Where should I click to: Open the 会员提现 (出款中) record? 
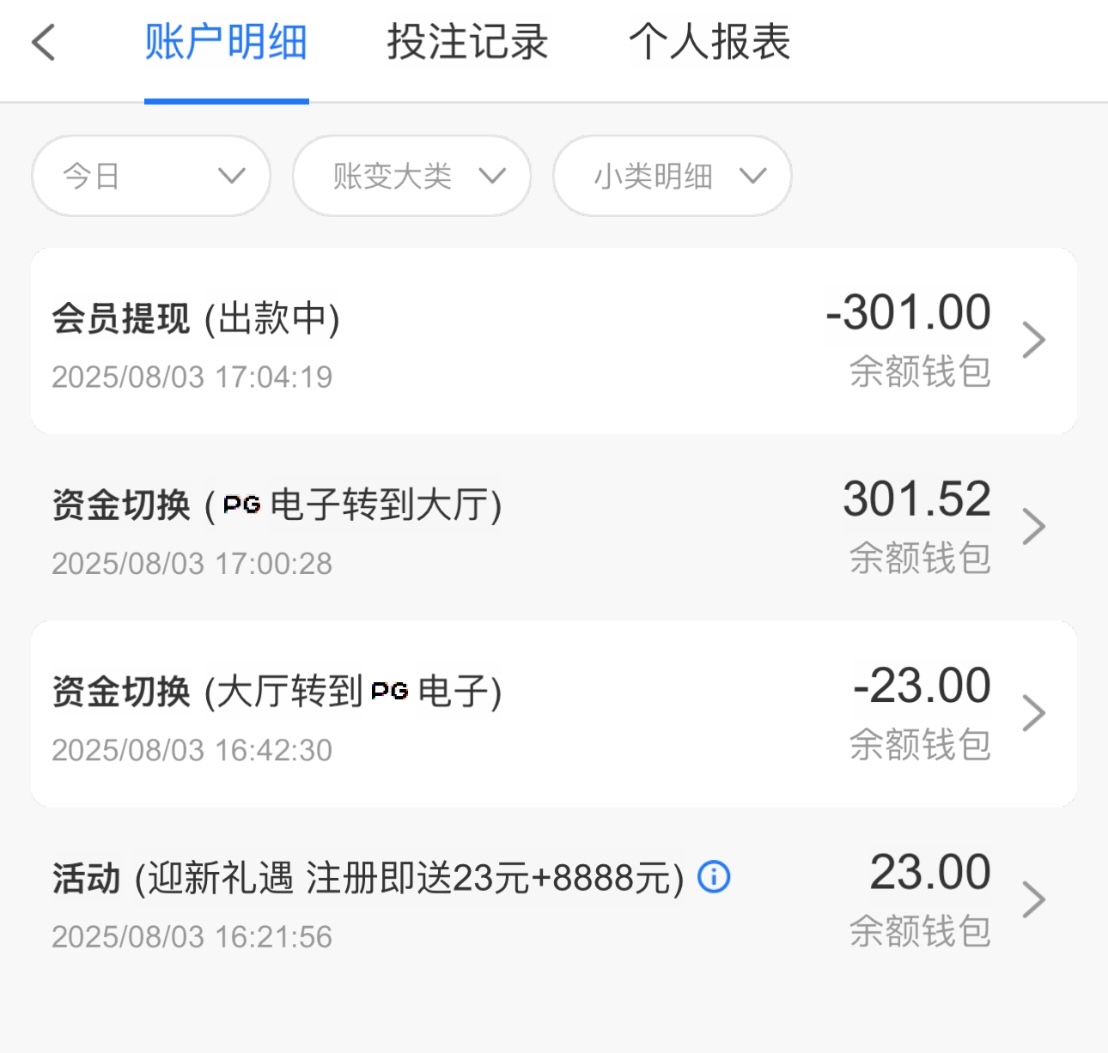196,320
